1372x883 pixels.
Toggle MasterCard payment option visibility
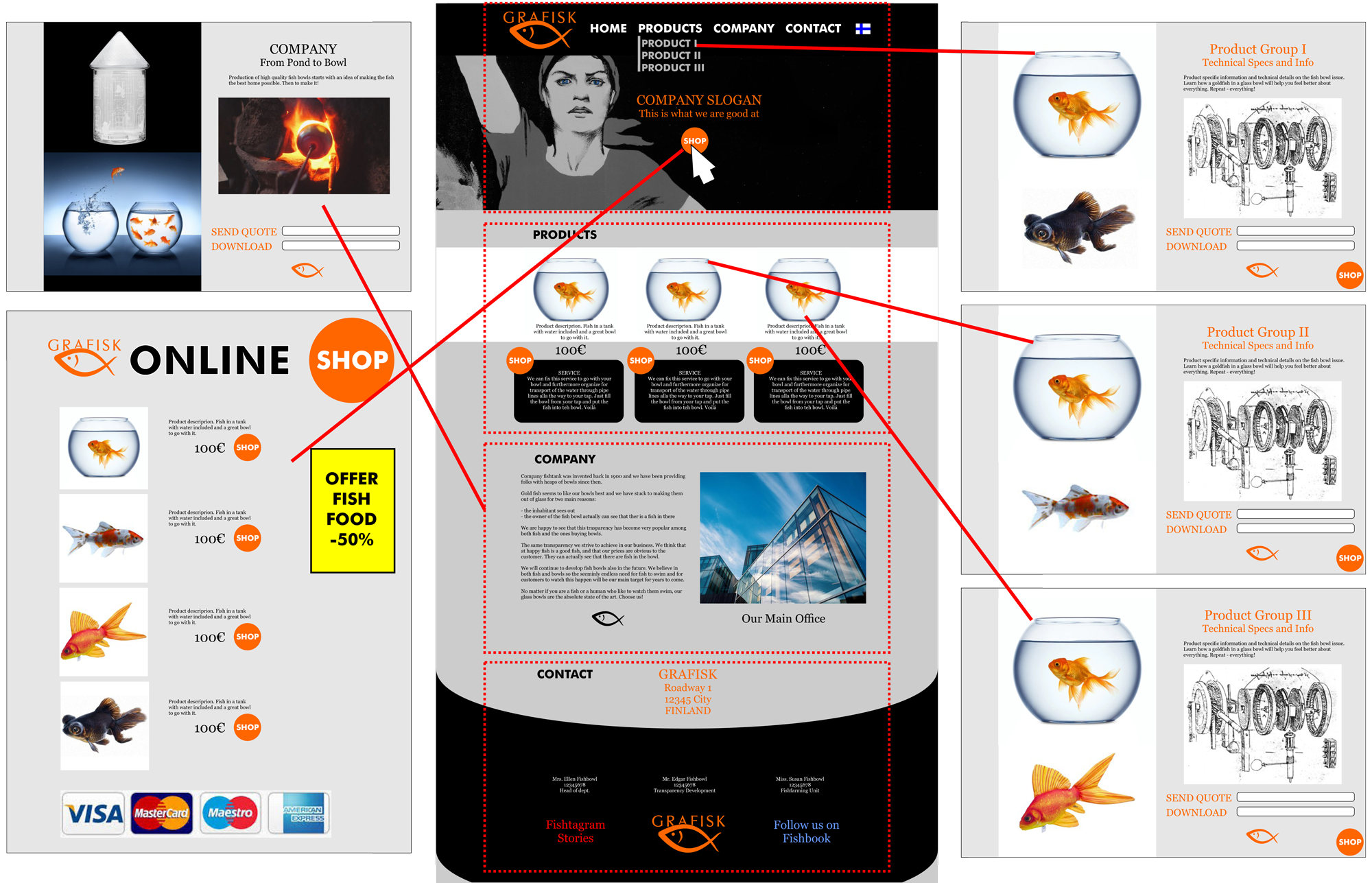pyautogui.click(x=155, y=822)
